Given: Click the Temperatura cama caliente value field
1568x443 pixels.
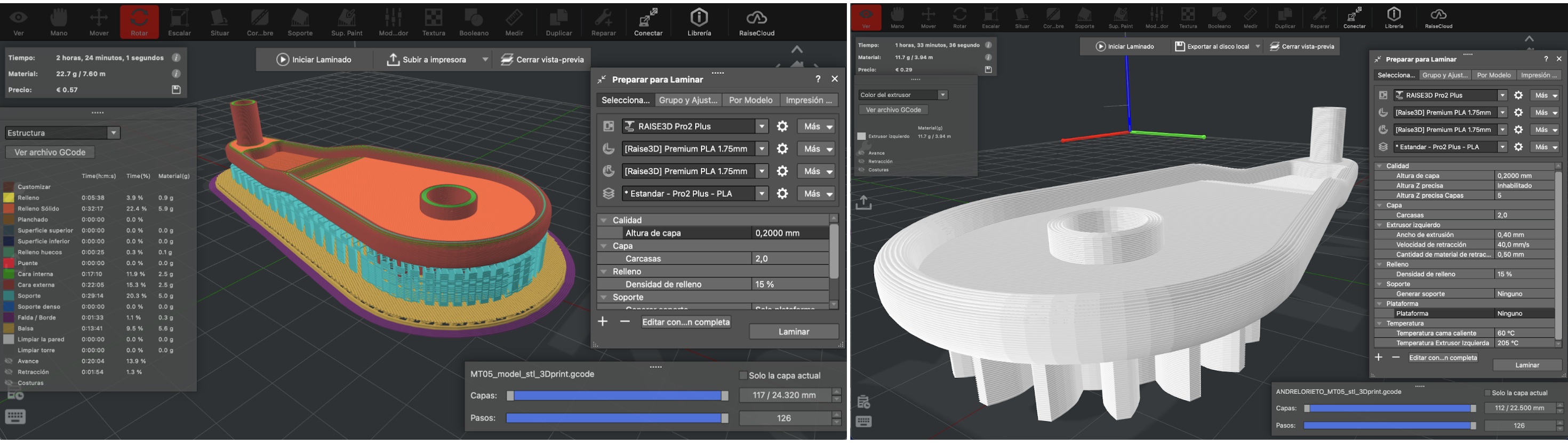Looking at the screenshot, I should (1524, 333).
